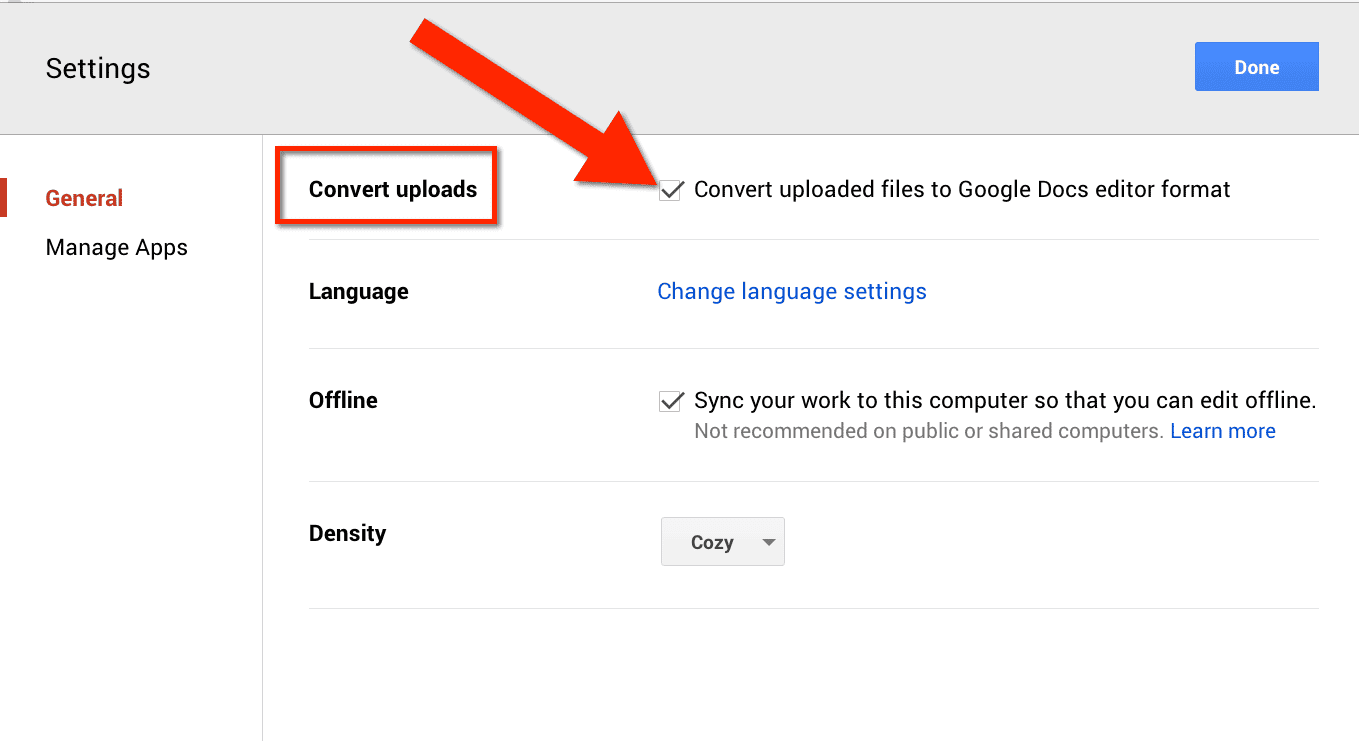Open the Manage Apps tab
The width and height of the screenshot is (1359, 741).
pos(117,247)
